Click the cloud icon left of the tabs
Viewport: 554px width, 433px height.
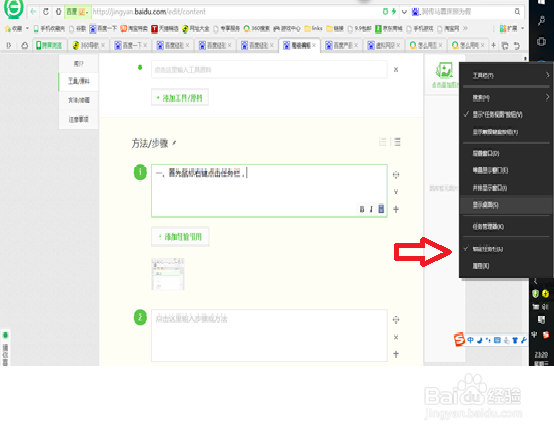pyautogui.click(x=25, y=45)
